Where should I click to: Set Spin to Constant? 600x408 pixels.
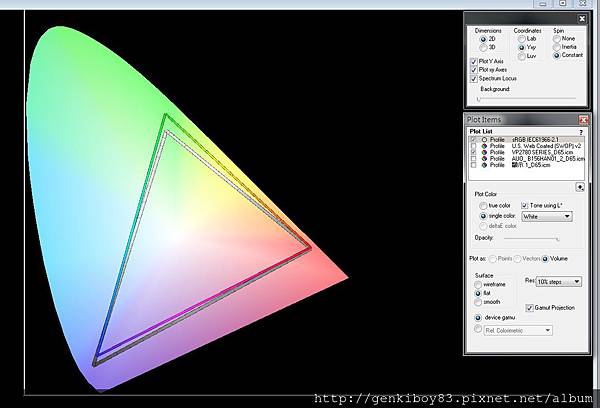(x=556, y=55)
